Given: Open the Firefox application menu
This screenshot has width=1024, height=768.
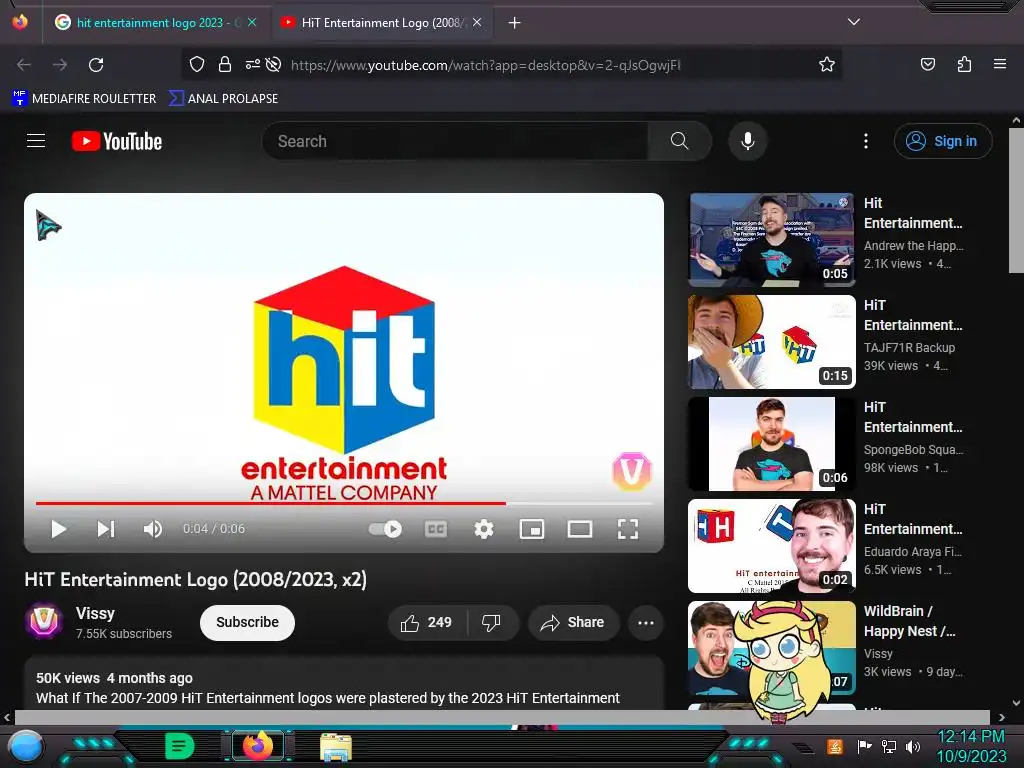Looking at the screenshot, I should coord(1000,64).
